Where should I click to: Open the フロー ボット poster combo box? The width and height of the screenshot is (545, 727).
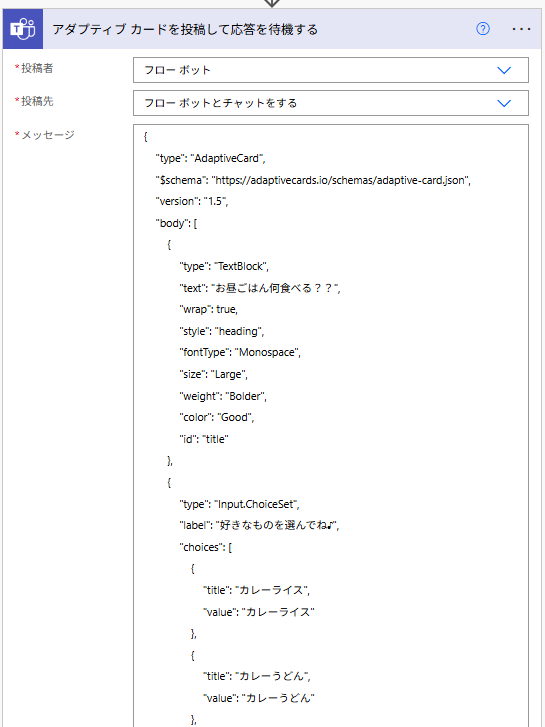click(331, 70)
